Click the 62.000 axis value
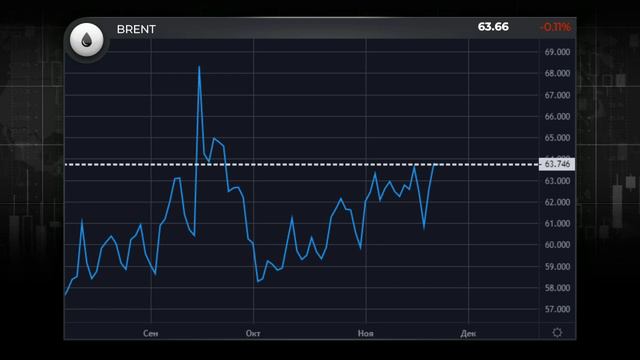The height and width of the screenshot is (360, 640). tap(557, 202)
